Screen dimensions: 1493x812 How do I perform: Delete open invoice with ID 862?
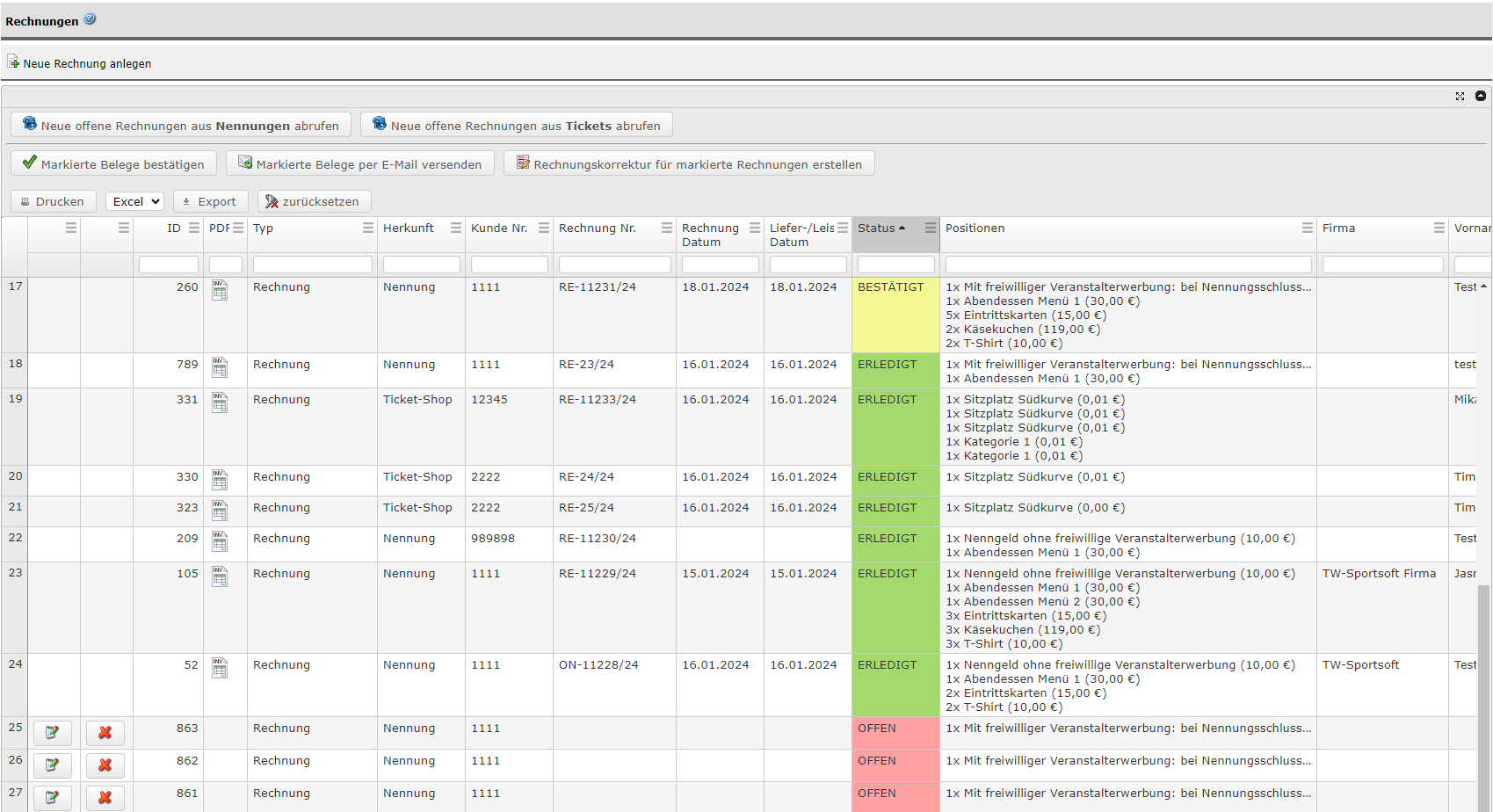pos(105,765)
